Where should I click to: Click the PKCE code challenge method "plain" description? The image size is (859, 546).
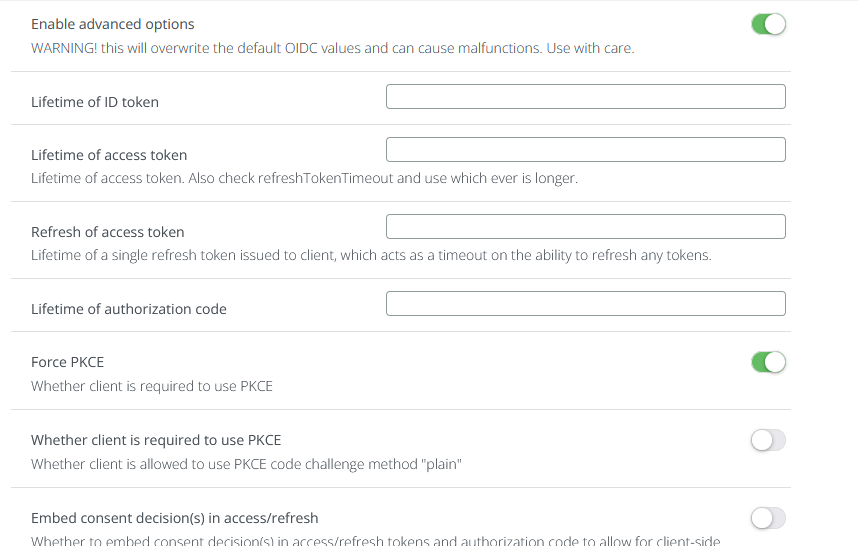point(245,464)
